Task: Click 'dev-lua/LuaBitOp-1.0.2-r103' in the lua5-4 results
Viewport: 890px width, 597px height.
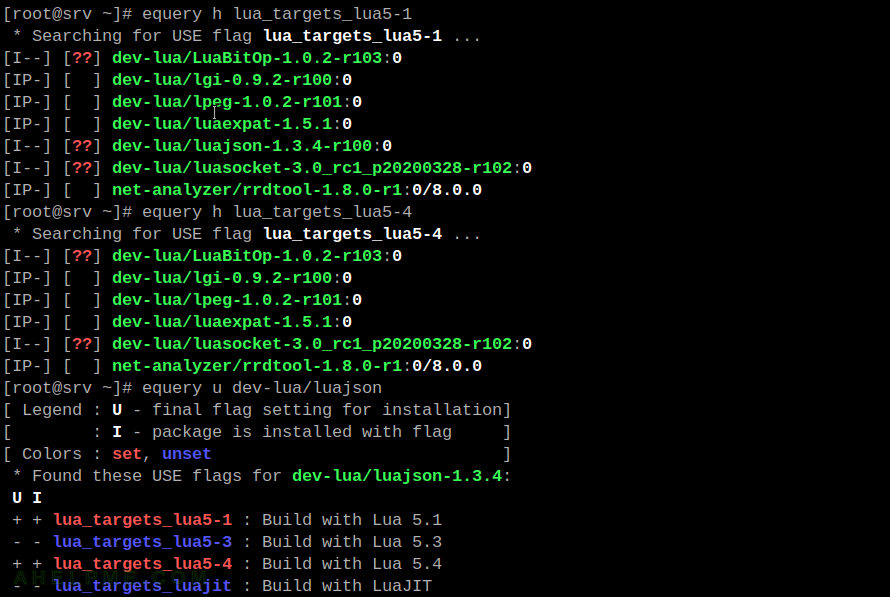Action: (x=247, y=256)
